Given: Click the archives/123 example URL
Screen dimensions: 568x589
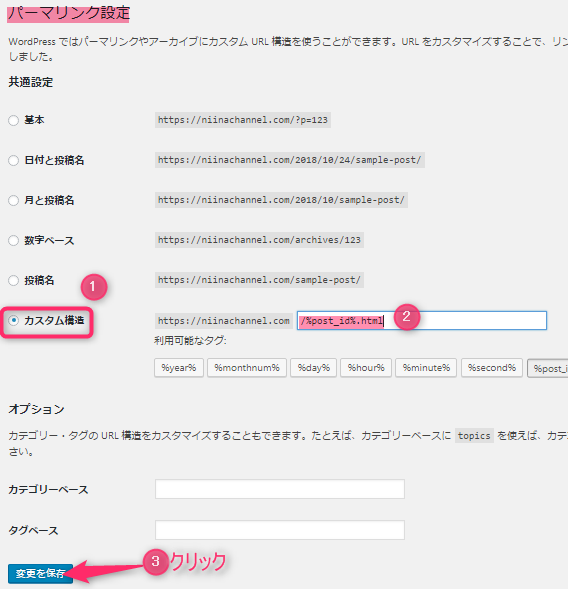Looking at the screenshot, I should point(259,240).
